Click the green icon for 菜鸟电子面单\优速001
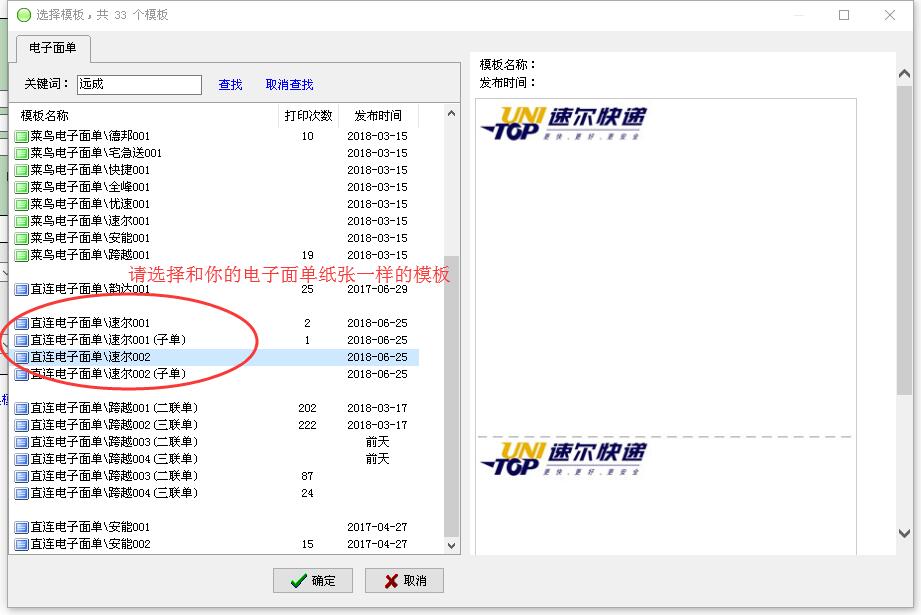The image size is (921, 615). (x=22, y=204)
